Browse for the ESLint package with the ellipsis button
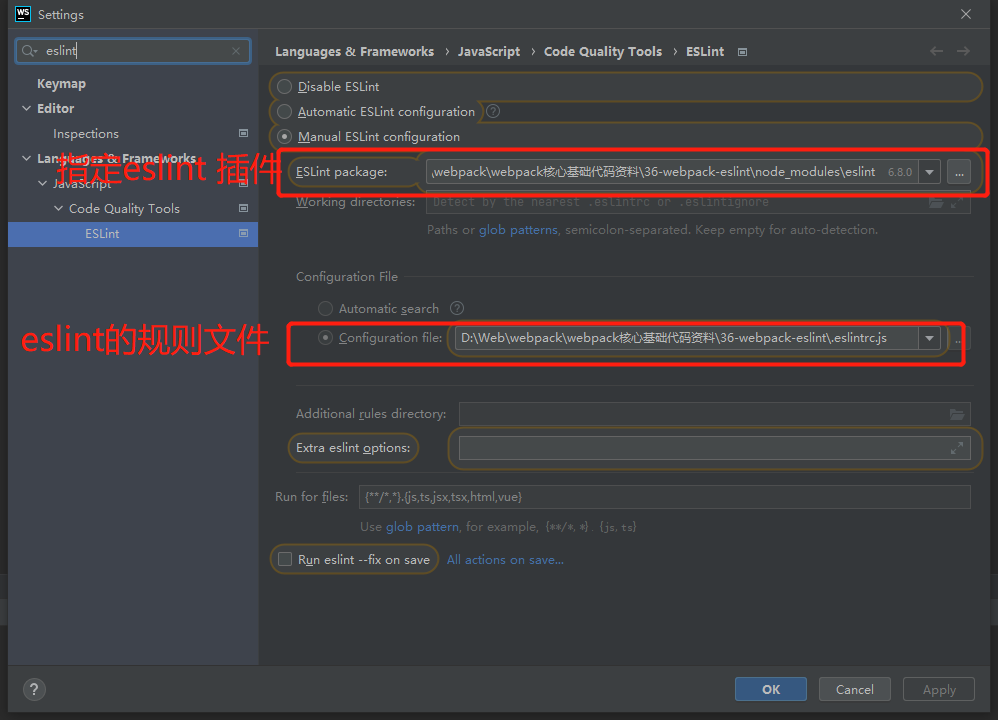The image size is (998, 720). coord(959,172)
